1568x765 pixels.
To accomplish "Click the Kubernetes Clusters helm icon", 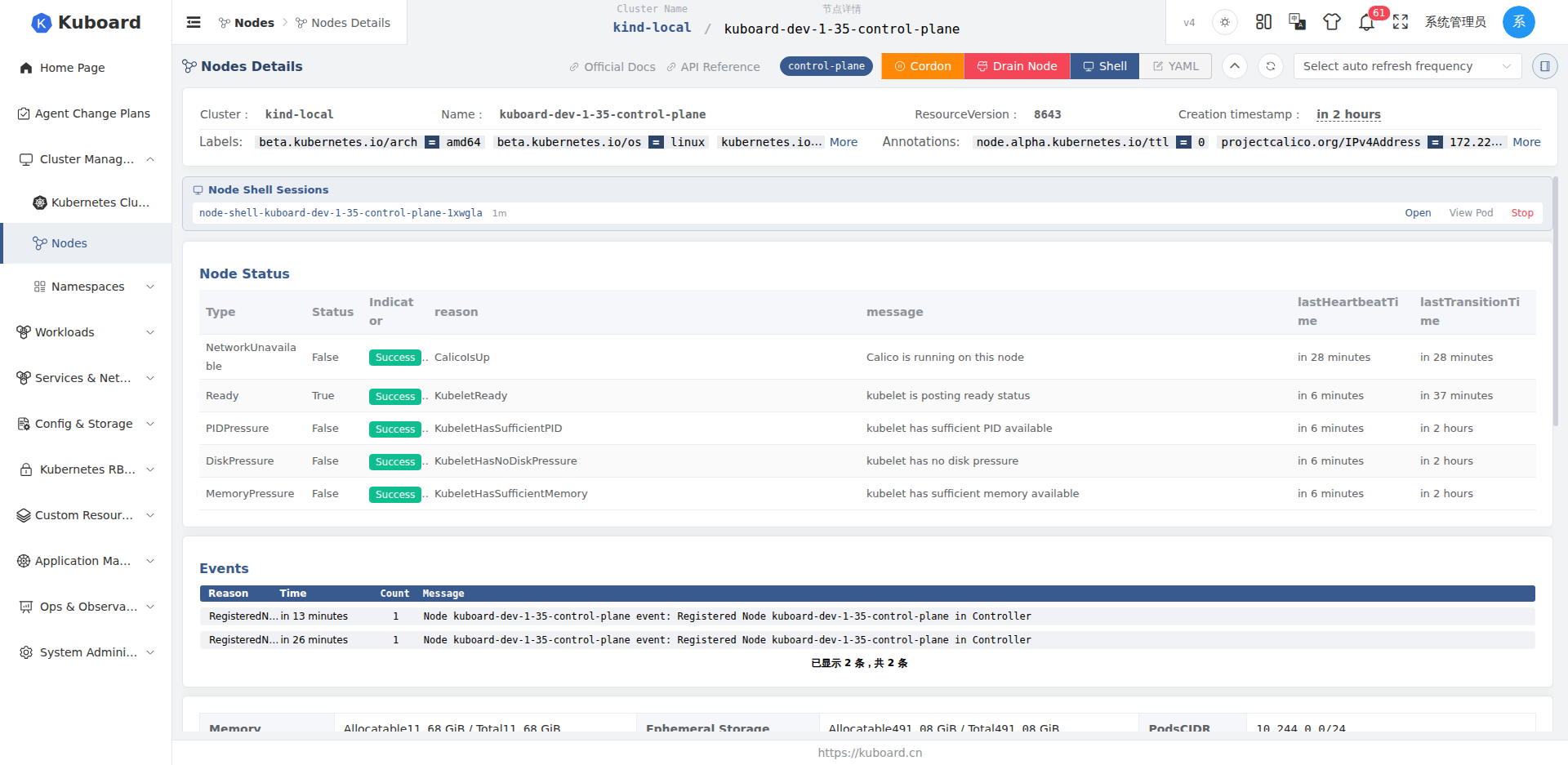I will [x=39, y=202].
